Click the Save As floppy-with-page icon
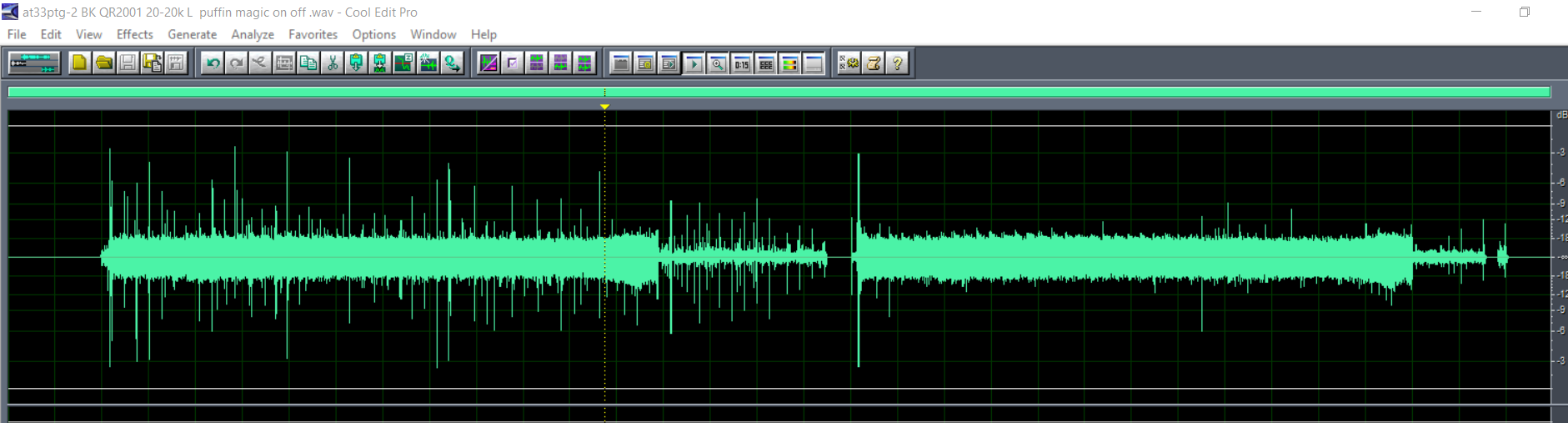This screenshot has width=1568, height=423. tap(152, 63)
